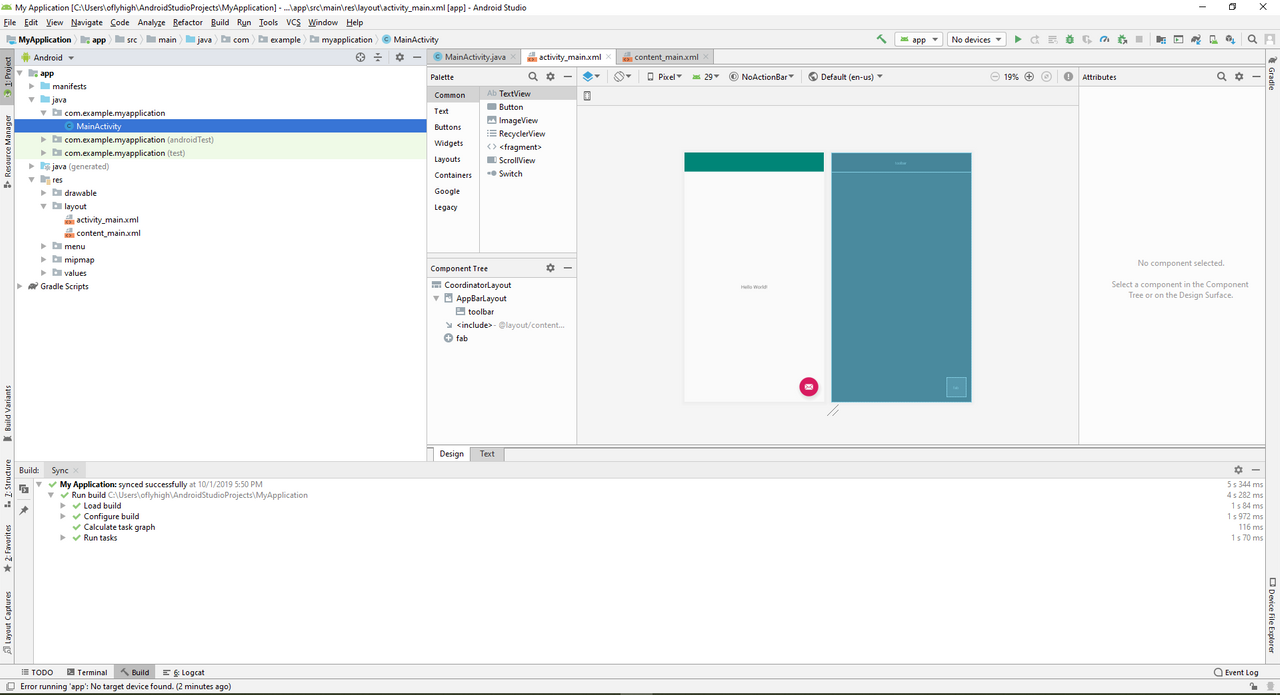Open the TODO tool window

click(x=37, y=672)
